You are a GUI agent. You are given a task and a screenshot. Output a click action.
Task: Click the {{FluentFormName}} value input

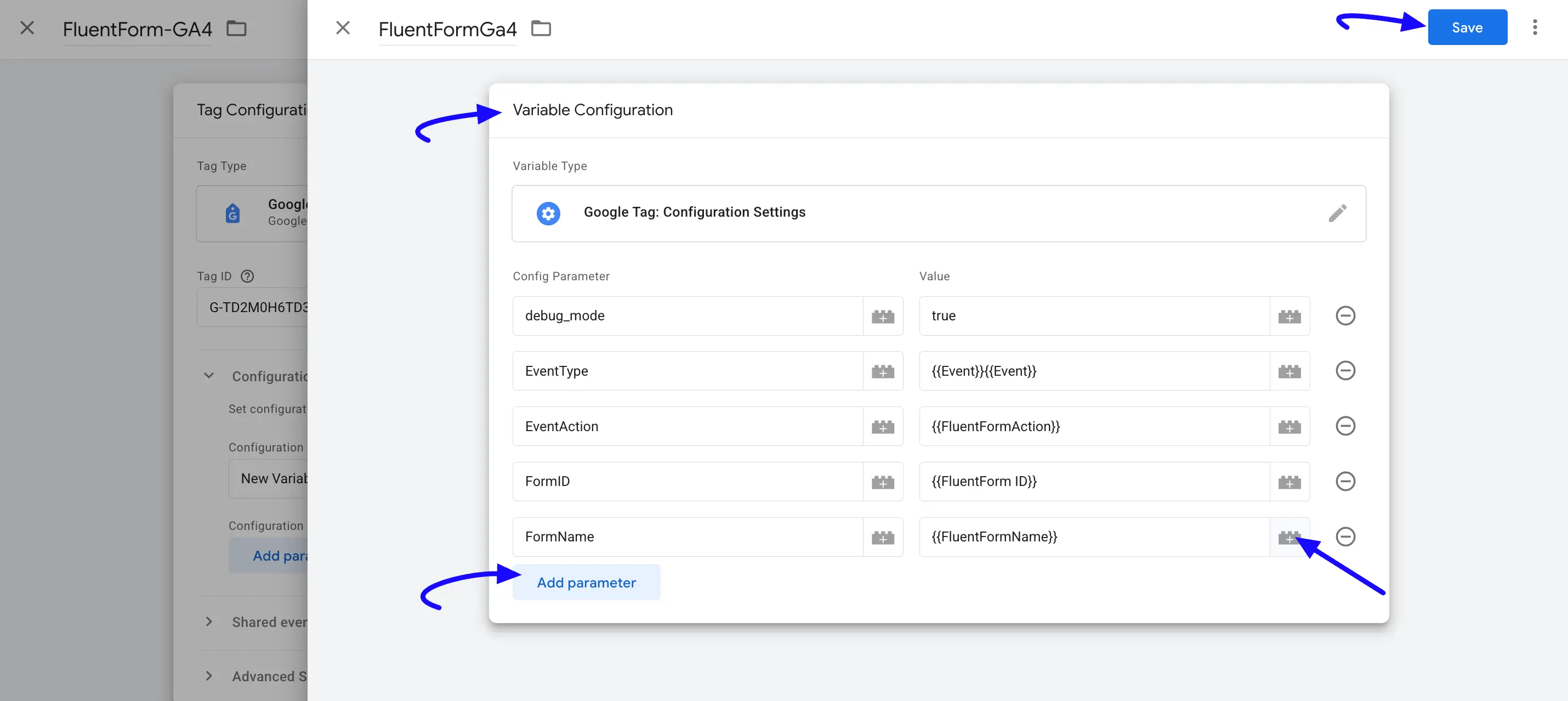click(1094, 537)
